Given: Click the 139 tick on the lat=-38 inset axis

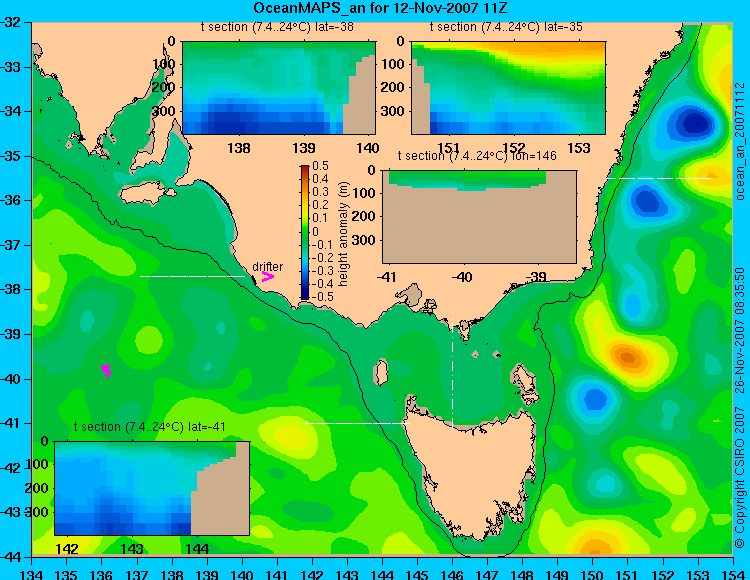Looking at the screenshot, I should tap(304, 148).
